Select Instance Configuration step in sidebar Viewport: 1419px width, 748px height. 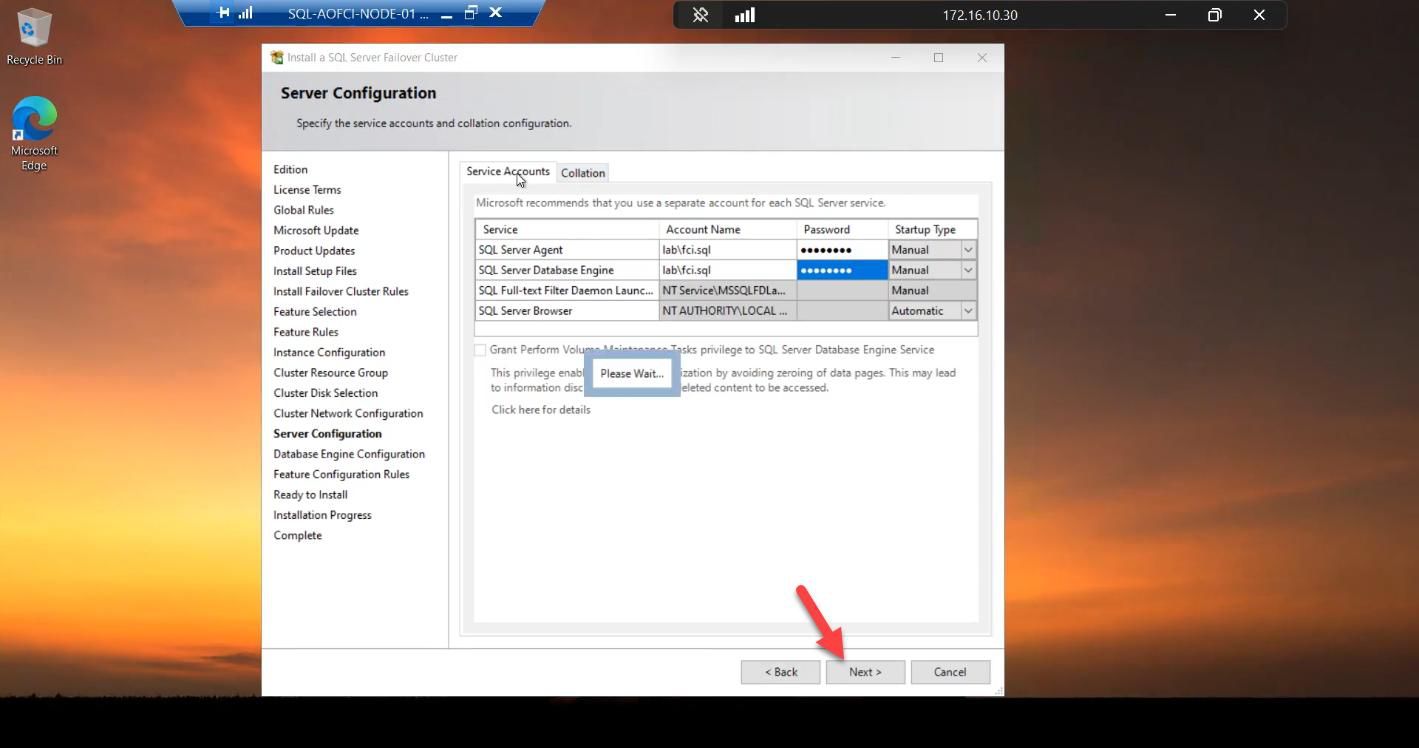point(329,352)
